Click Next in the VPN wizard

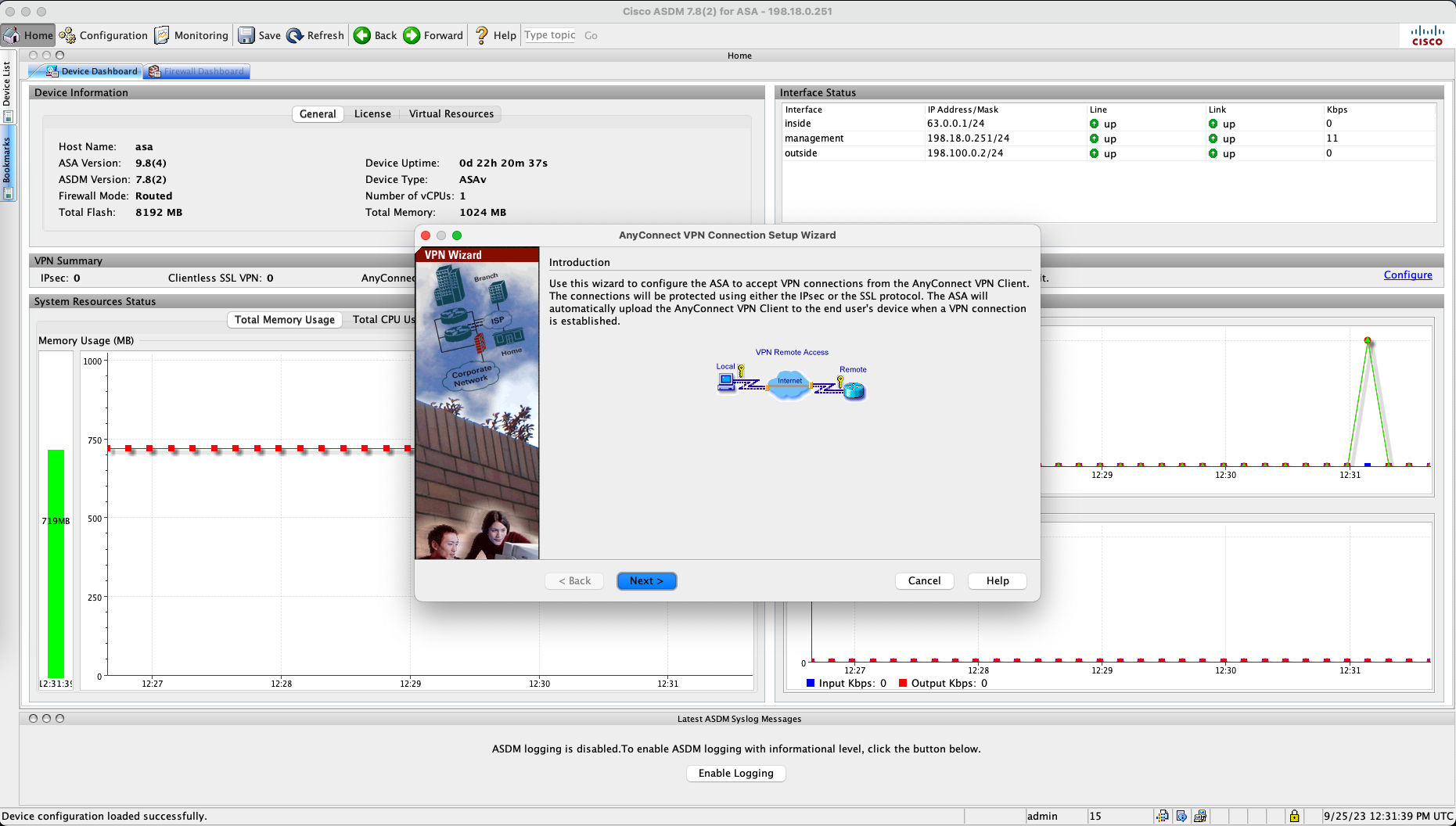click(x=646, y=581)
